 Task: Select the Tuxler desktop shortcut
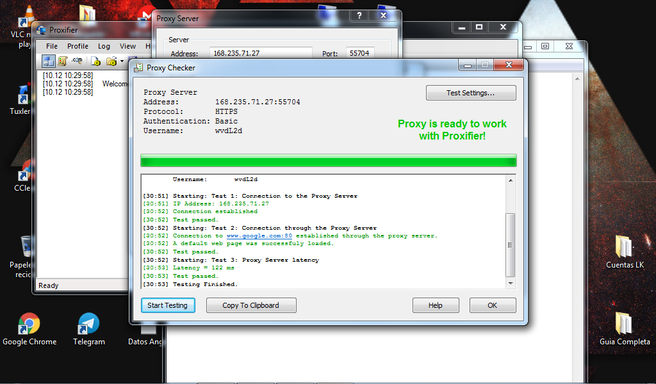22,100
